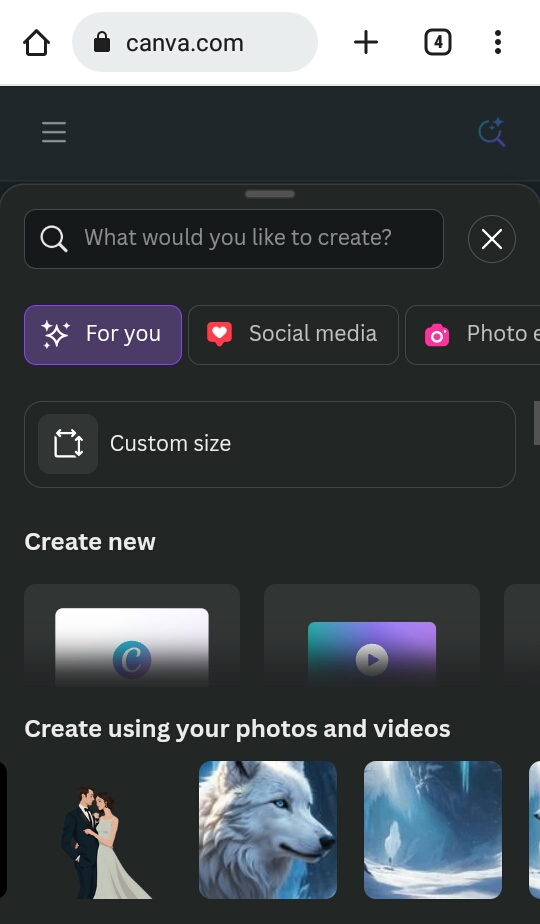Click the search magnifier icon
The width and height of the screenshot is (540, 924).
click(x=54, y=239)
